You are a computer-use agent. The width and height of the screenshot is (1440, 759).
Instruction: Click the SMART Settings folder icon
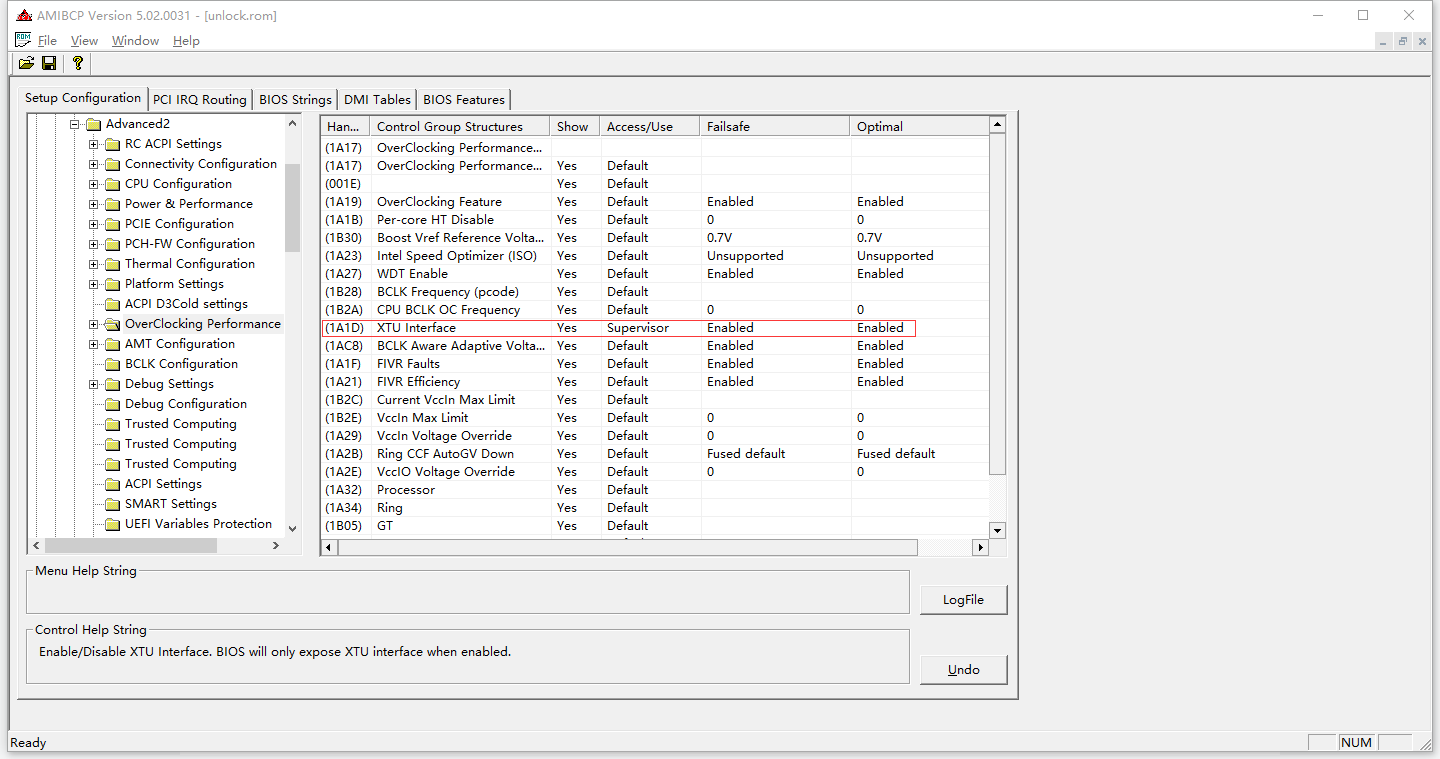112,504
